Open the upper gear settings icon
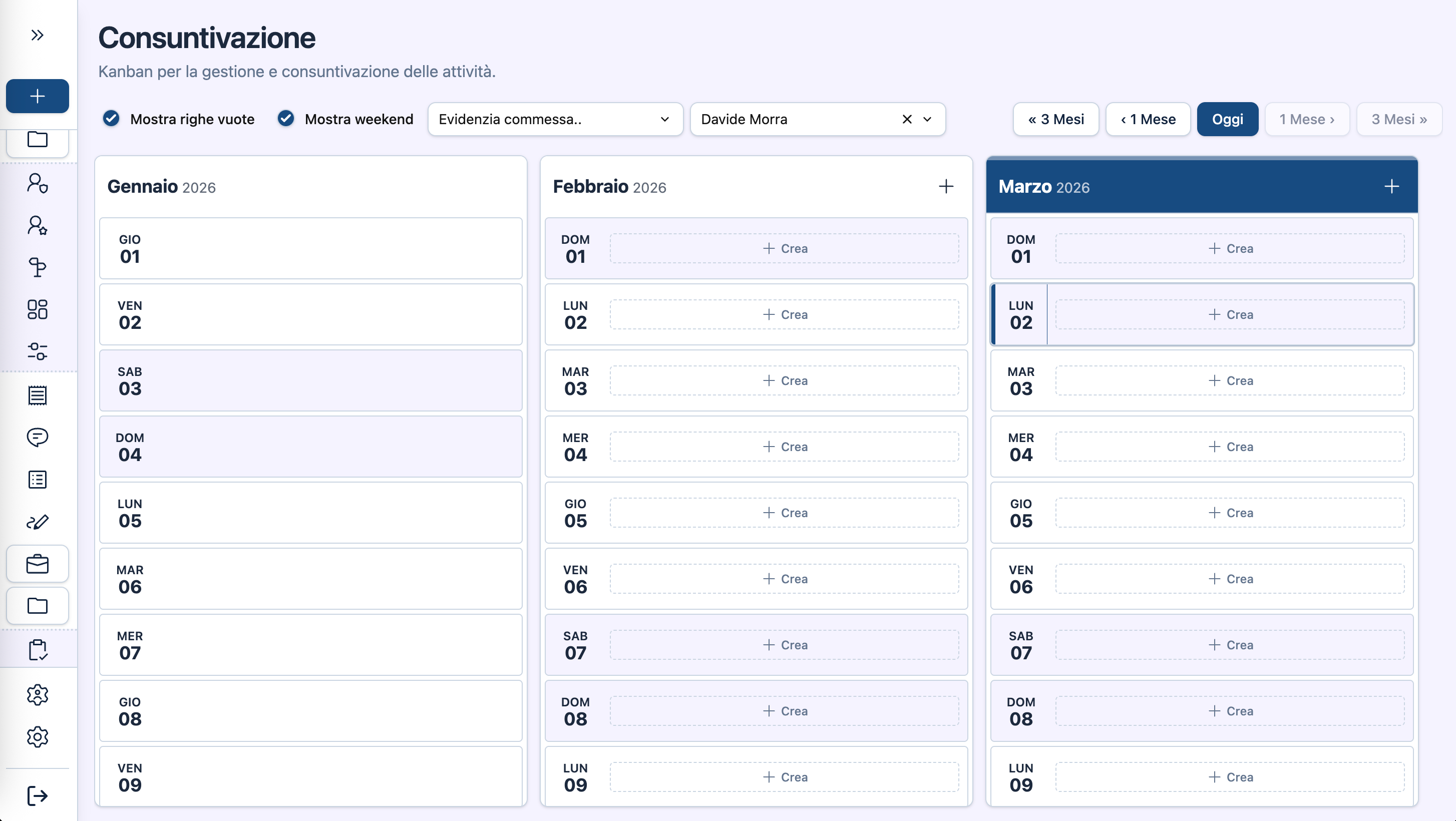The height and width of the screenshot is (821, 1456). [38, 694]
